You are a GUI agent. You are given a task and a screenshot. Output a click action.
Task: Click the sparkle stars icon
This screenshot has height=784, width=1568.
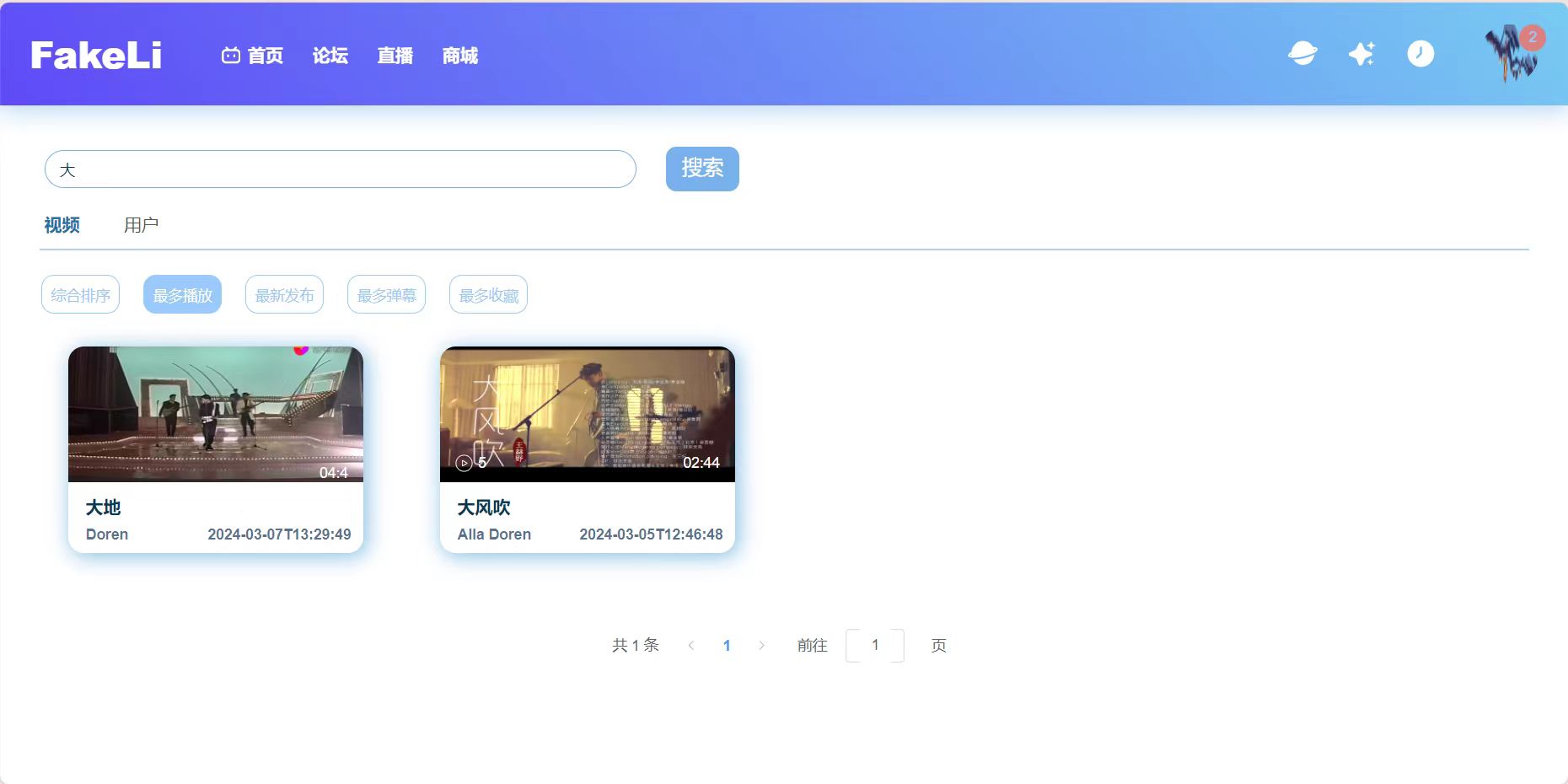coord(1361,54)
